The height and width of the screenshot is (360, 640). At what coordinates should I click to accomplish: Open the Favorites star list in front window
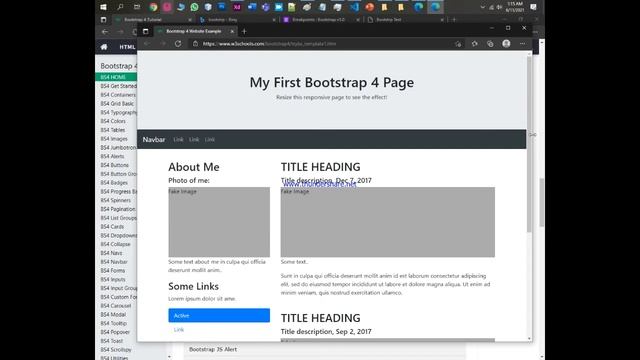click(474, 44)
